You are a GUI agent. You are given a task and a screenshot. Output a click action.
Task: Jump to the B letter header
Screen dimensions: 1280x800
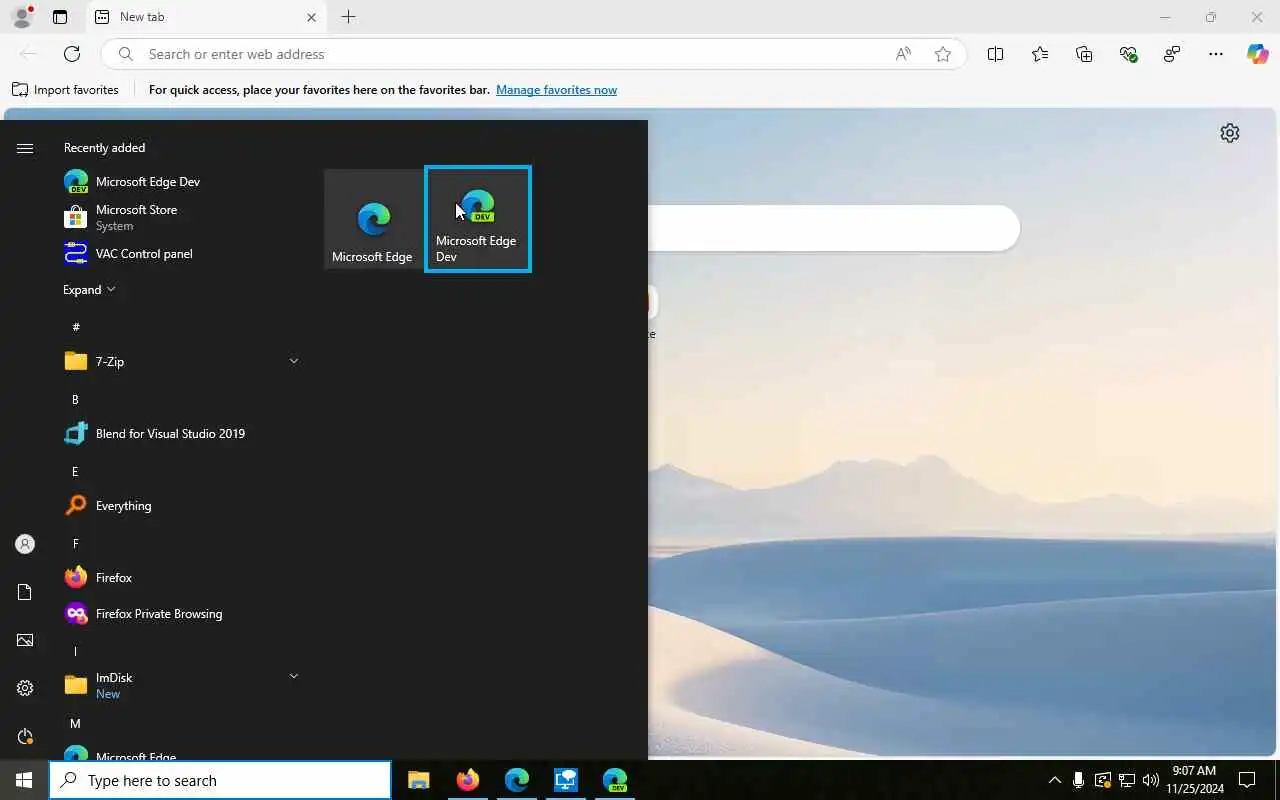pyautogui.click(x=75, y=399)
